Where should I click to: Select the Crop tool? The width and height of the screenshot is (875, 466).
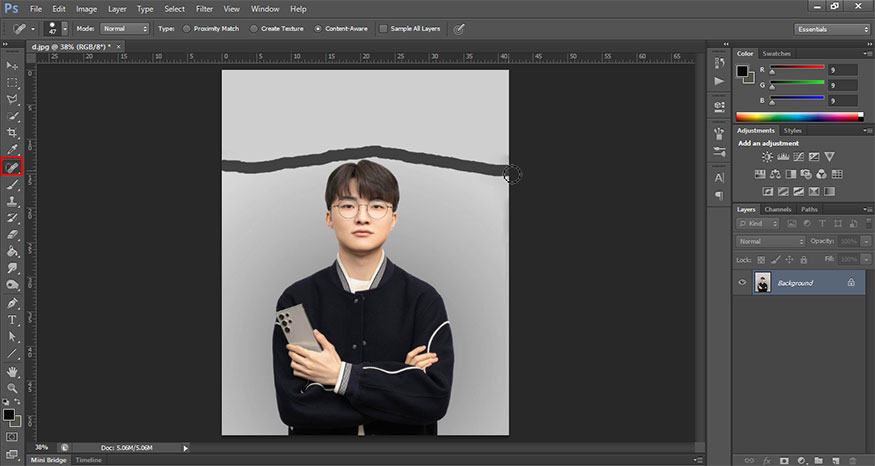point(12,133)
